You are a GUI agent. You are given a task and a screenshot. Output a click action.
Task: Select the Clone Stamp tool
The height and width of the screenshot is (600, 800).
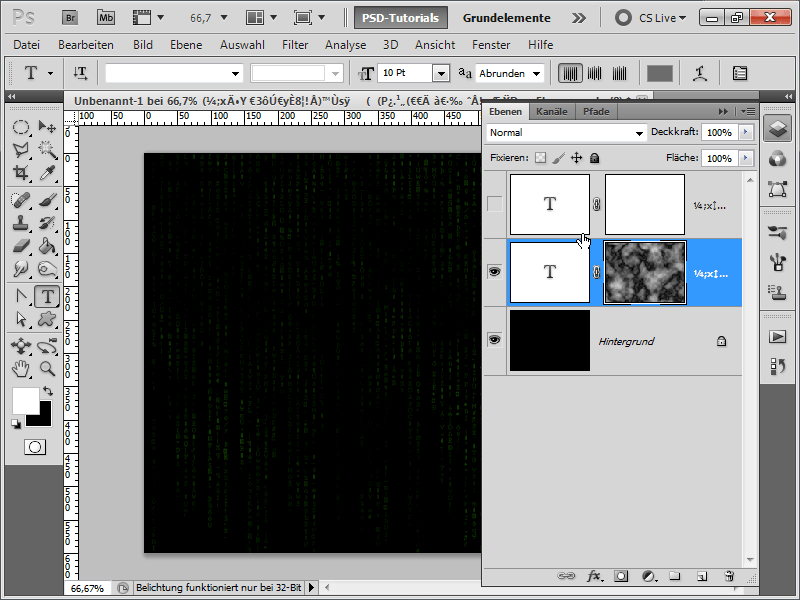[x=20, y=223]
